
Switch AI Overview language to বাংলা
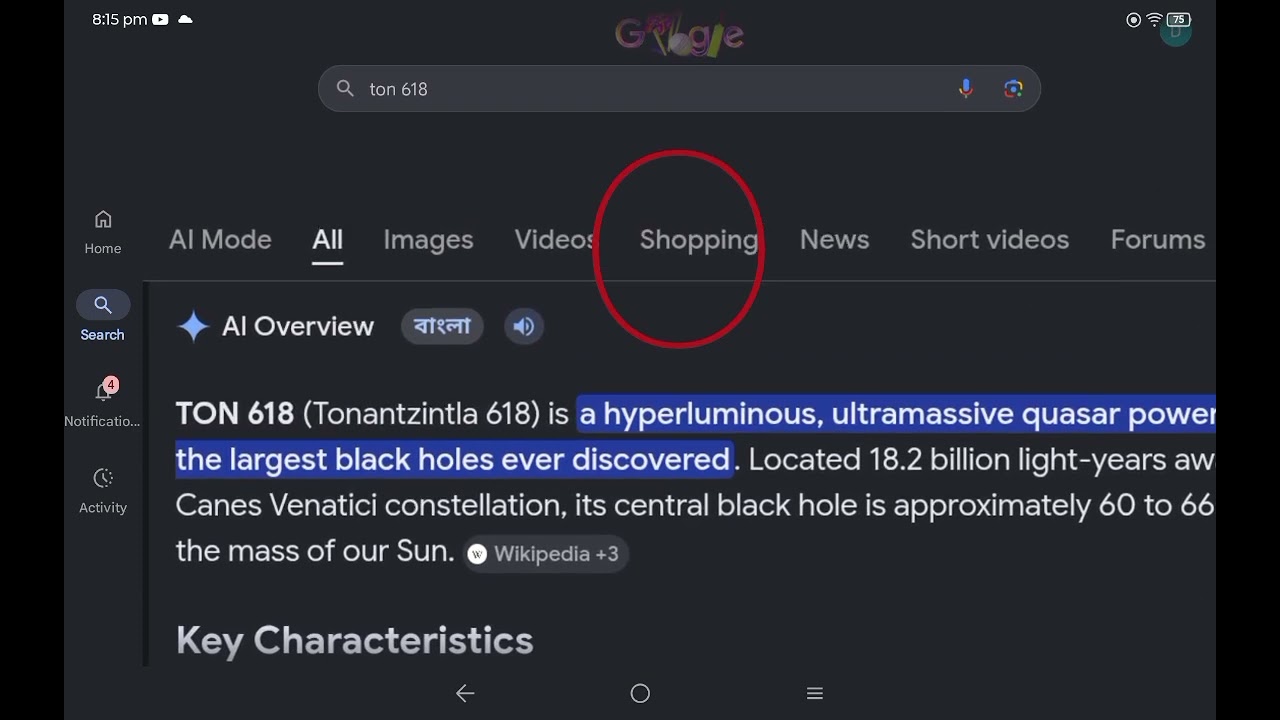(442, 326)
